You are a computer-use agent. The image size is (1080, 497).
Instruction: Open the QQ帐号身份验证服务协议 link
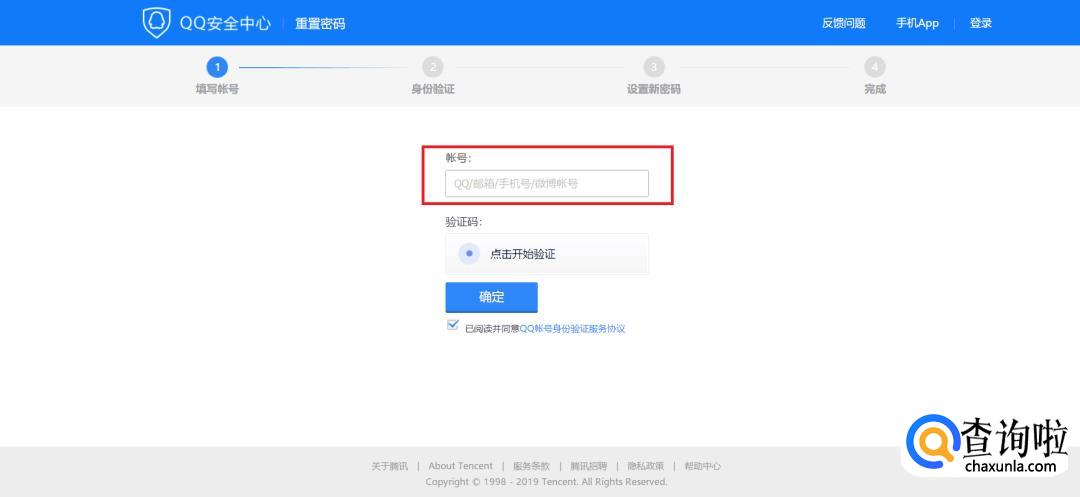572,329
